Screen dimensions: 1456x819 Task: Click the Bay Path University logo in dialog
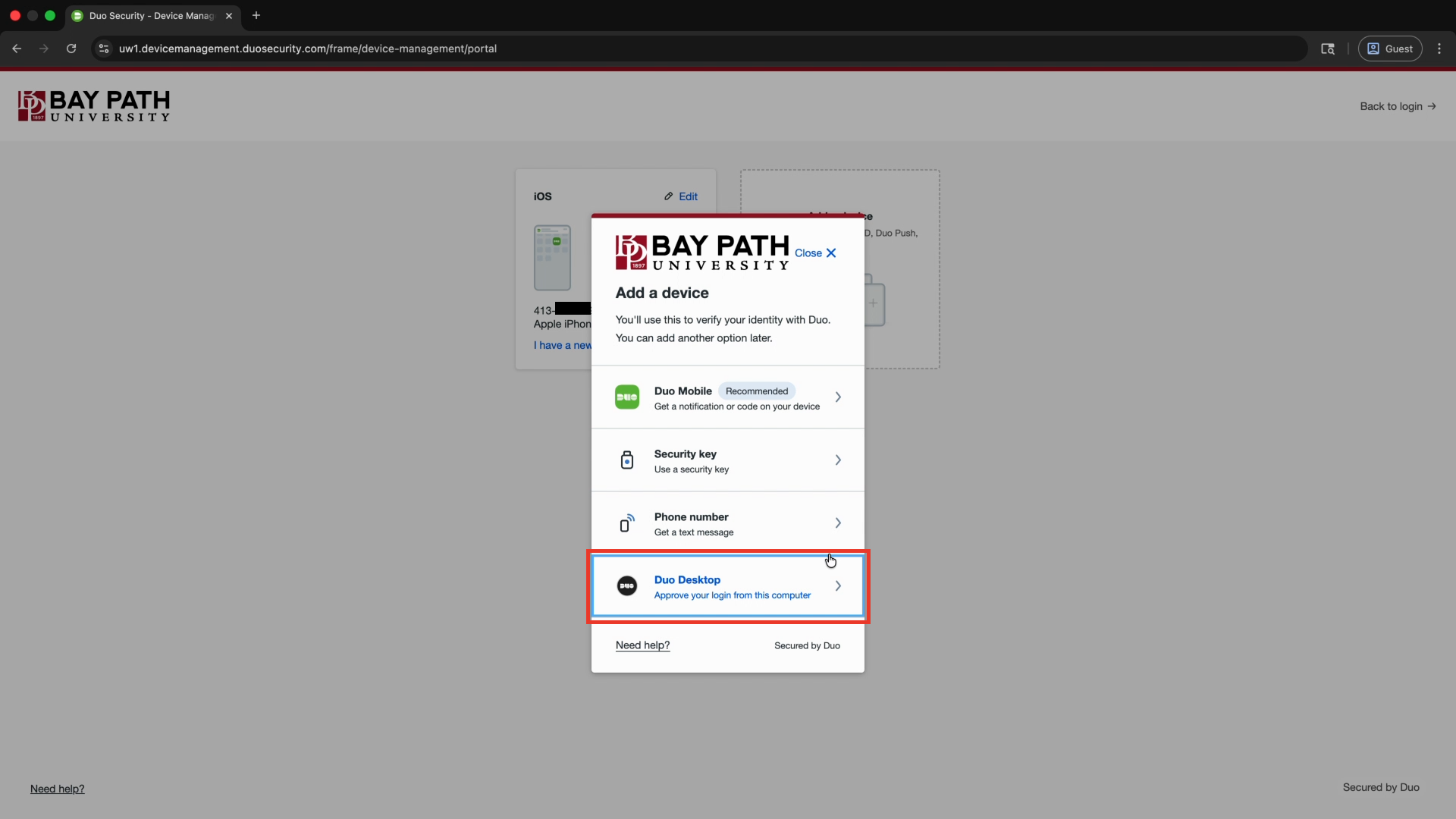tap(702, 253)
